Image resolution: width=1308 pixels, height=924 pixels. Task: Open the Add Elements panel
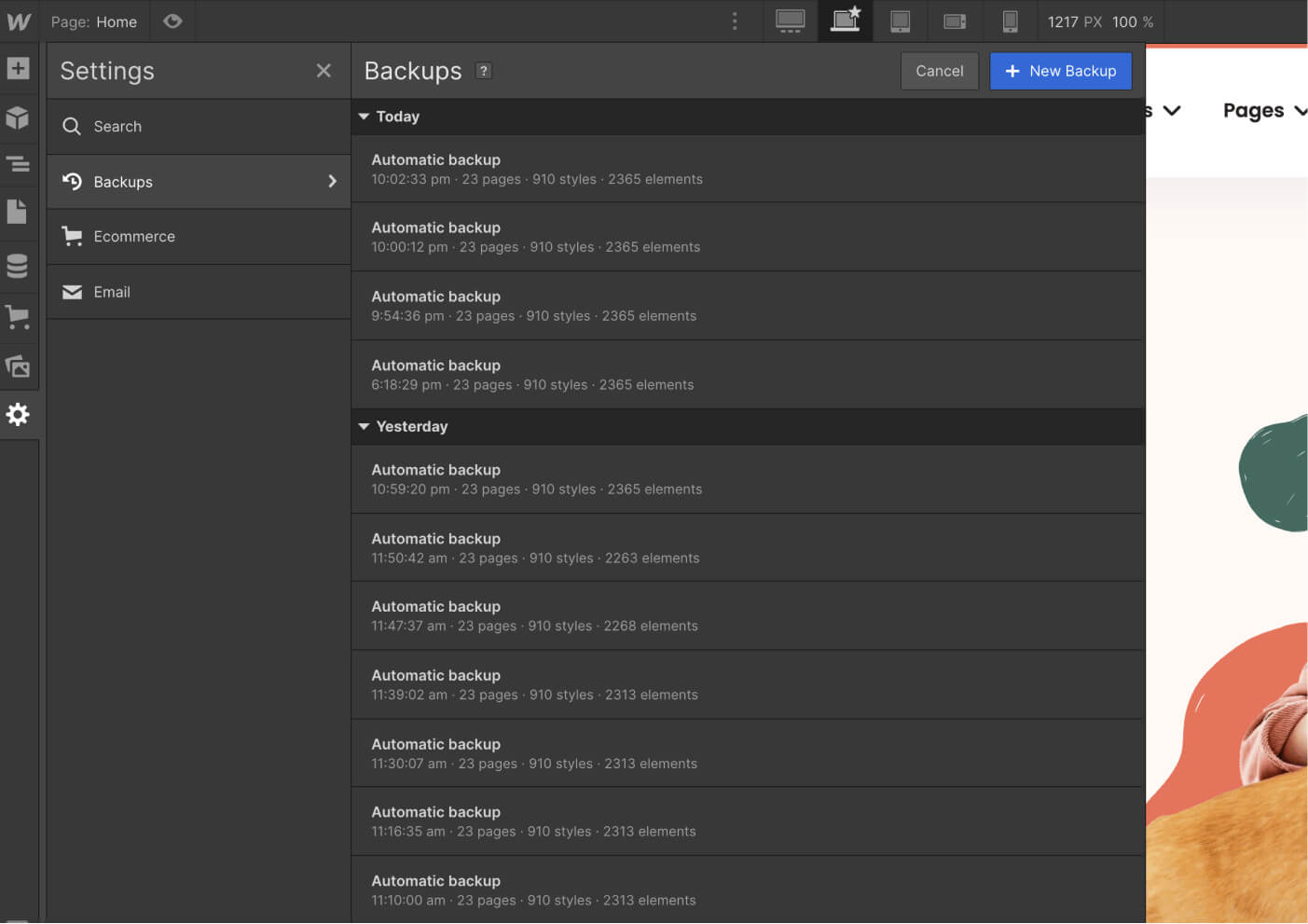[x=20, y=68]
